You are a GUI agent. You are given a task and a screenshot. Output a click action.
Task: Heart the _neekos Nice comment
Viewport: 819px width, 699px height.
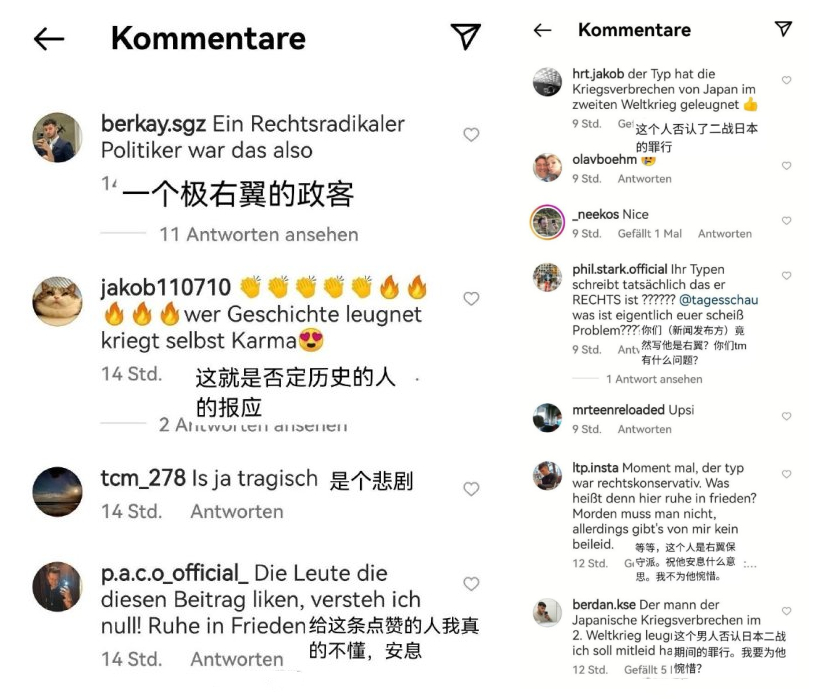coord(786,220)
